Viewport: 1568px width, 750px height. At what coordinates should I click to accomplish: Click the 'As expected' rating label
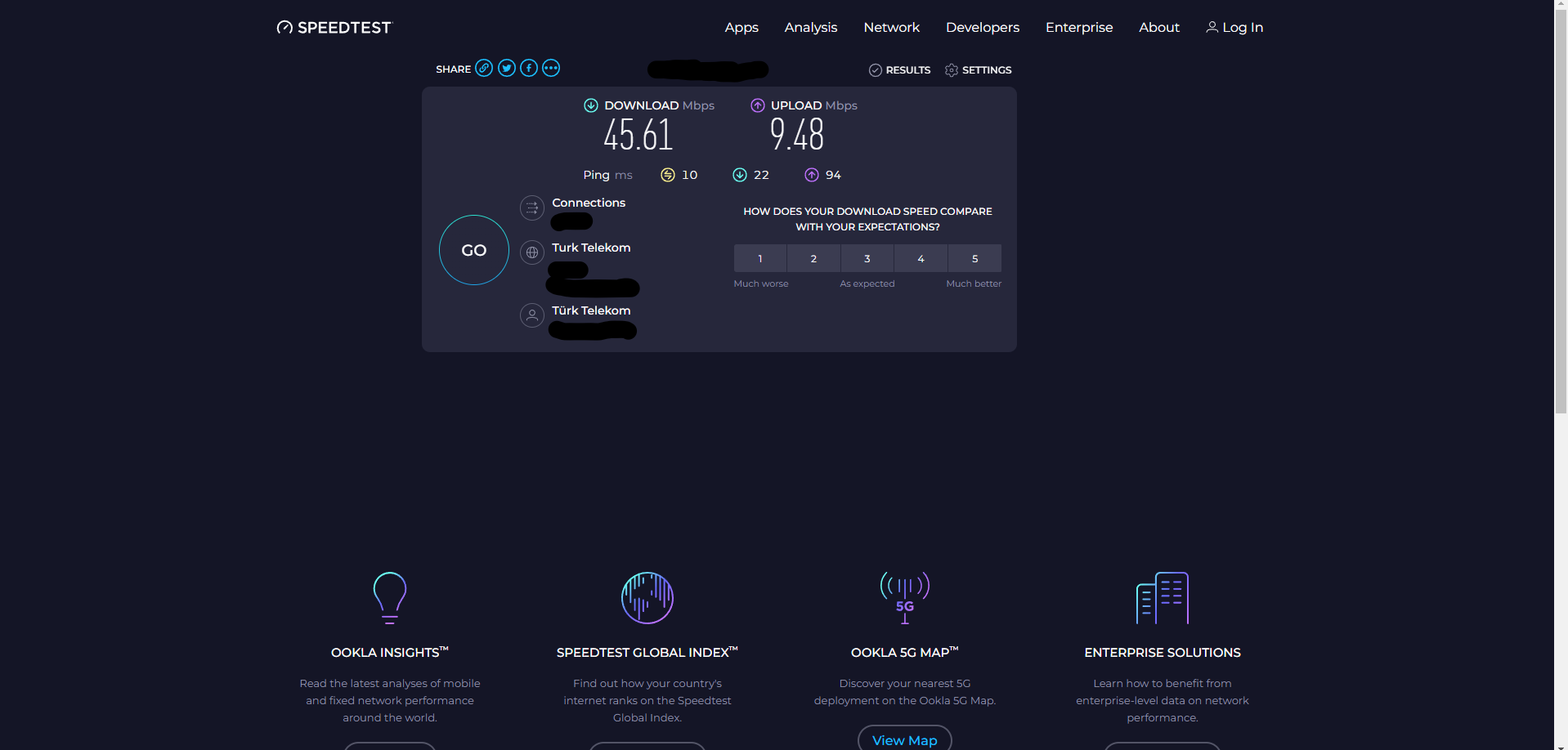click(x=867, y=283)
